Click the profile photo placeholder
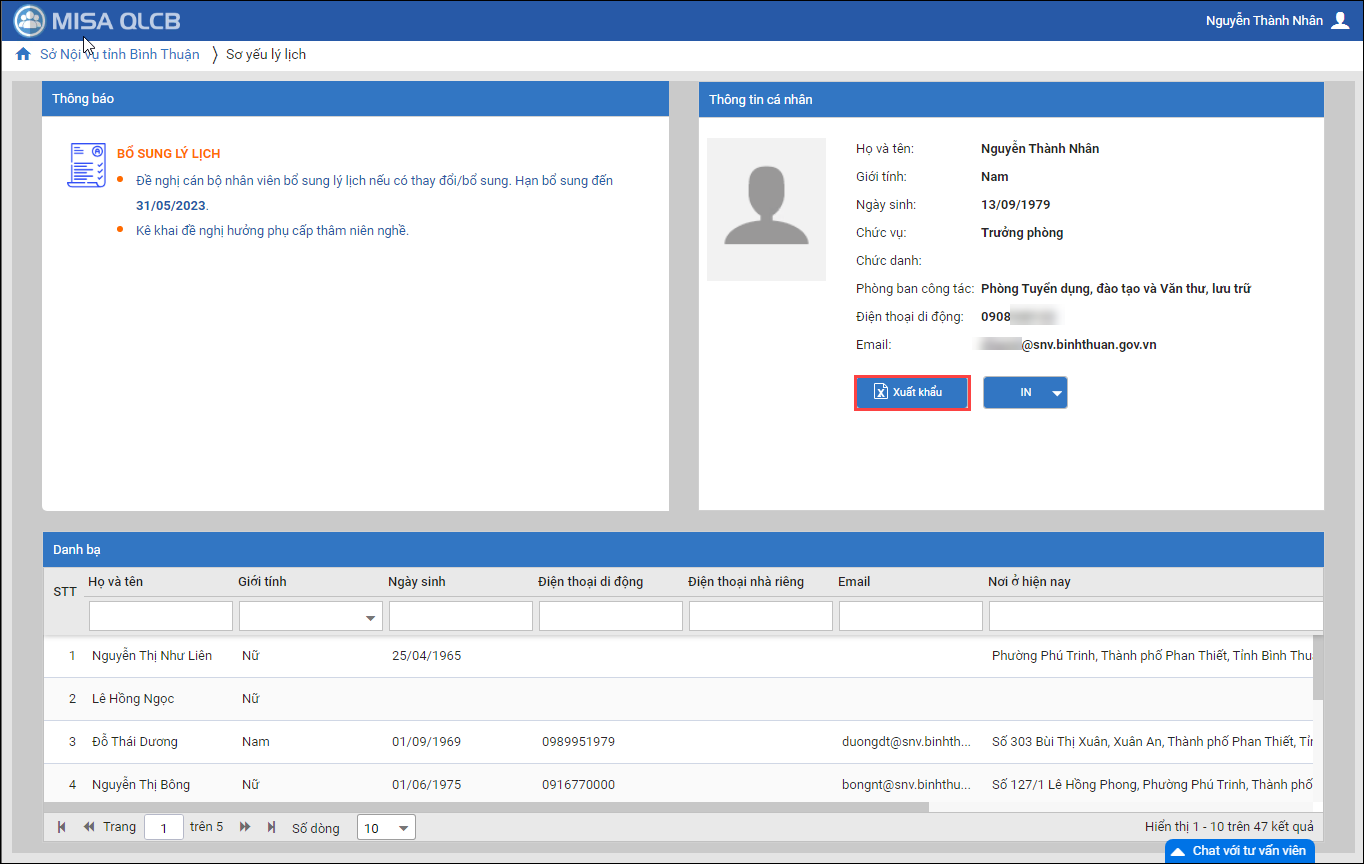Viewport: 1364px width, 864px height. (x=766, y=209)
